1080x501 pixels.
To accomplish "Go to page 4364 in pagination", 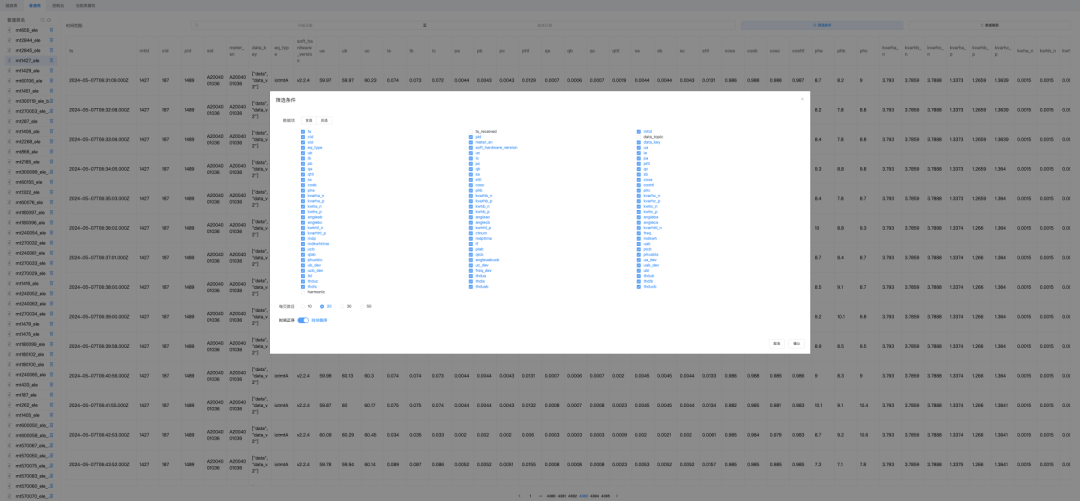I will (x=594, y=495).
